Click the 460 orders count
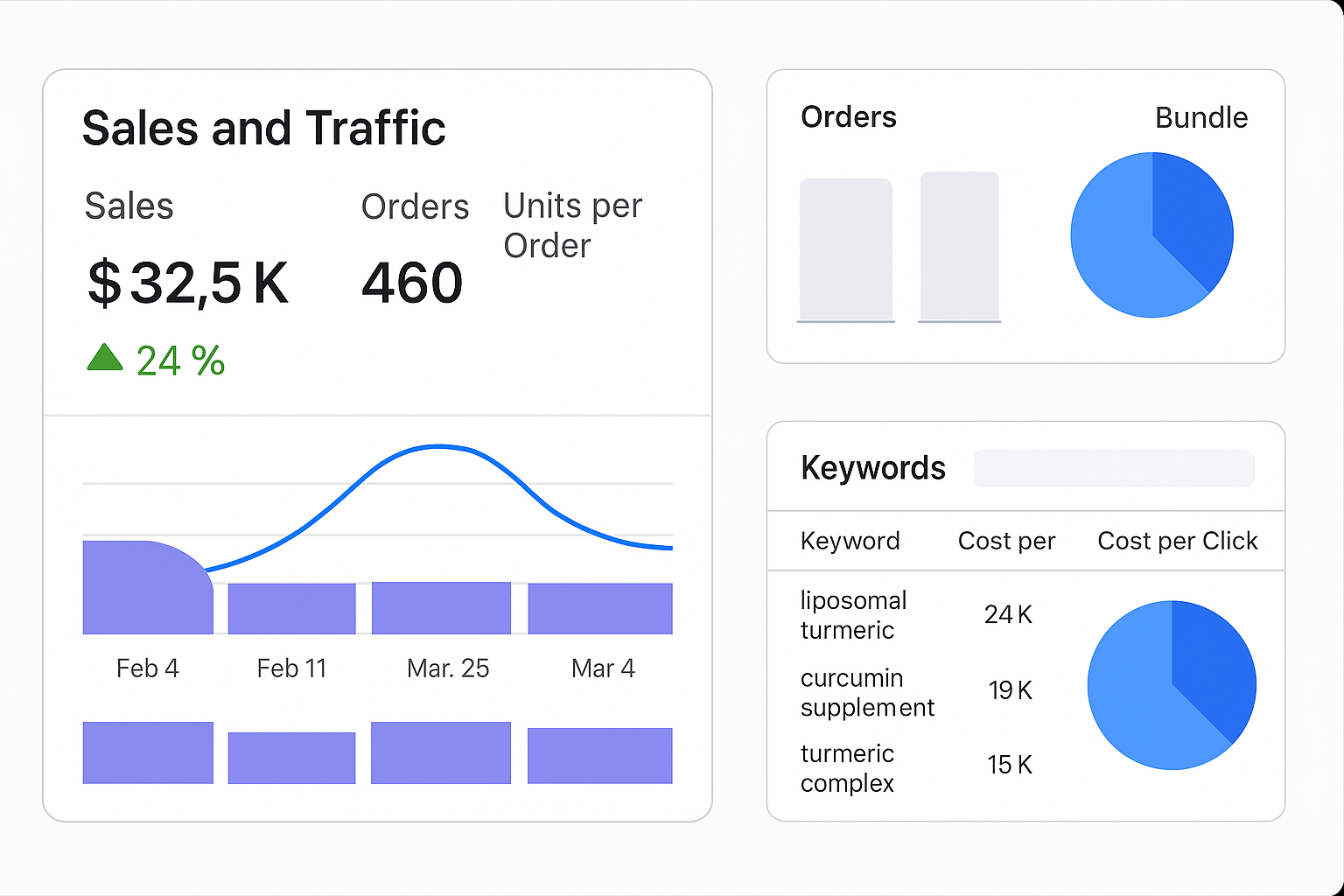 (412, 283)
